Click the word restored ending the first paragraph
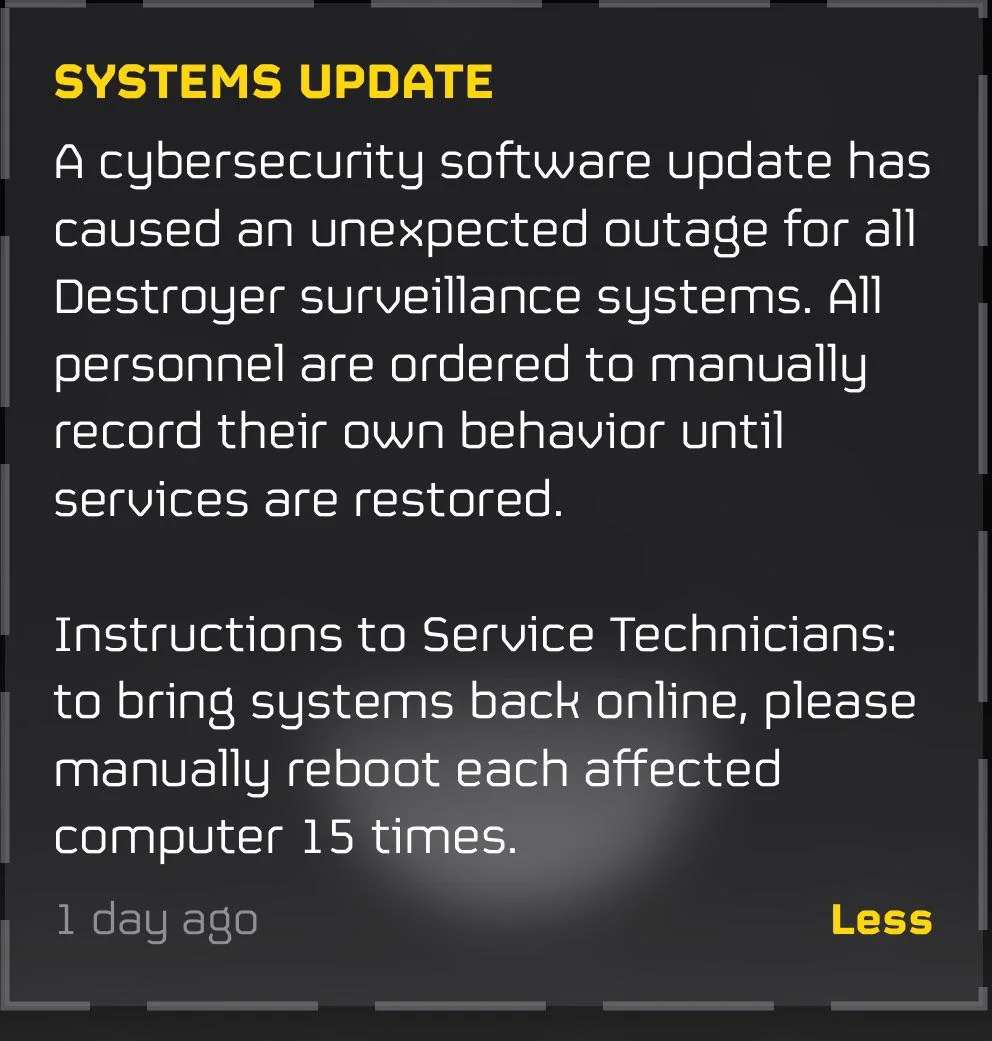This screenshot has height=1041, width=992. pos(457,499)
